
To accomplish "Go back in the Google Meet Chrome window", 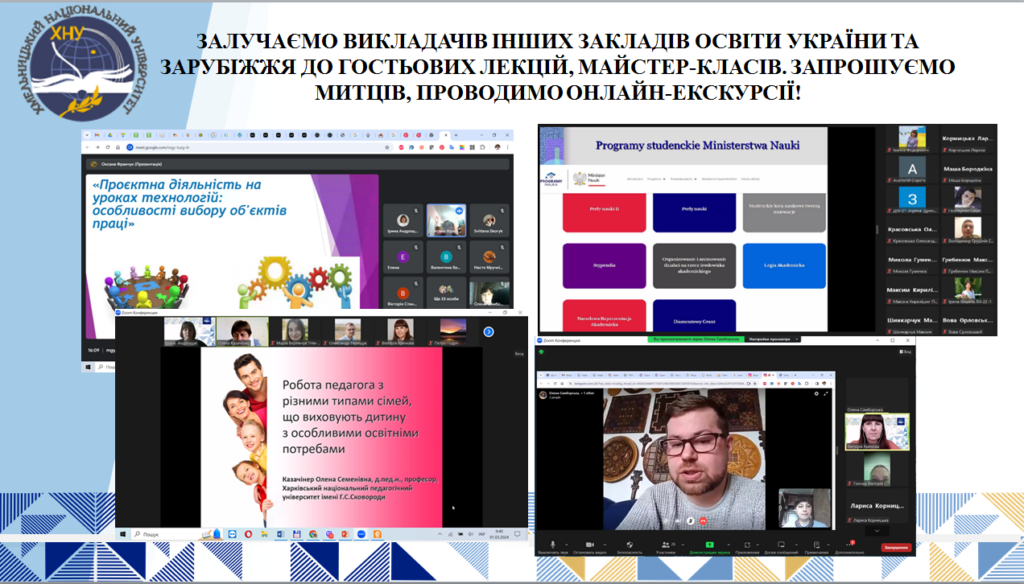I will pos(88,148).
